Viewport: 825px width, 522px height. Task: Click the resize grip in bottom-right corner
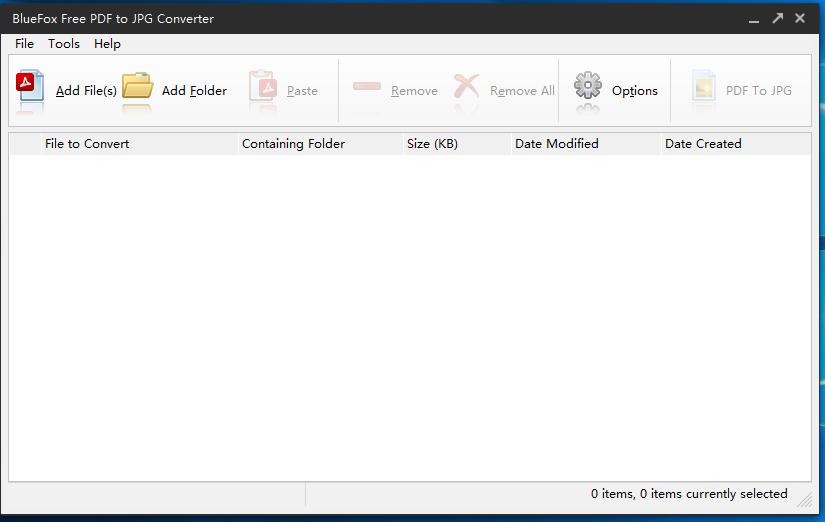805,500
